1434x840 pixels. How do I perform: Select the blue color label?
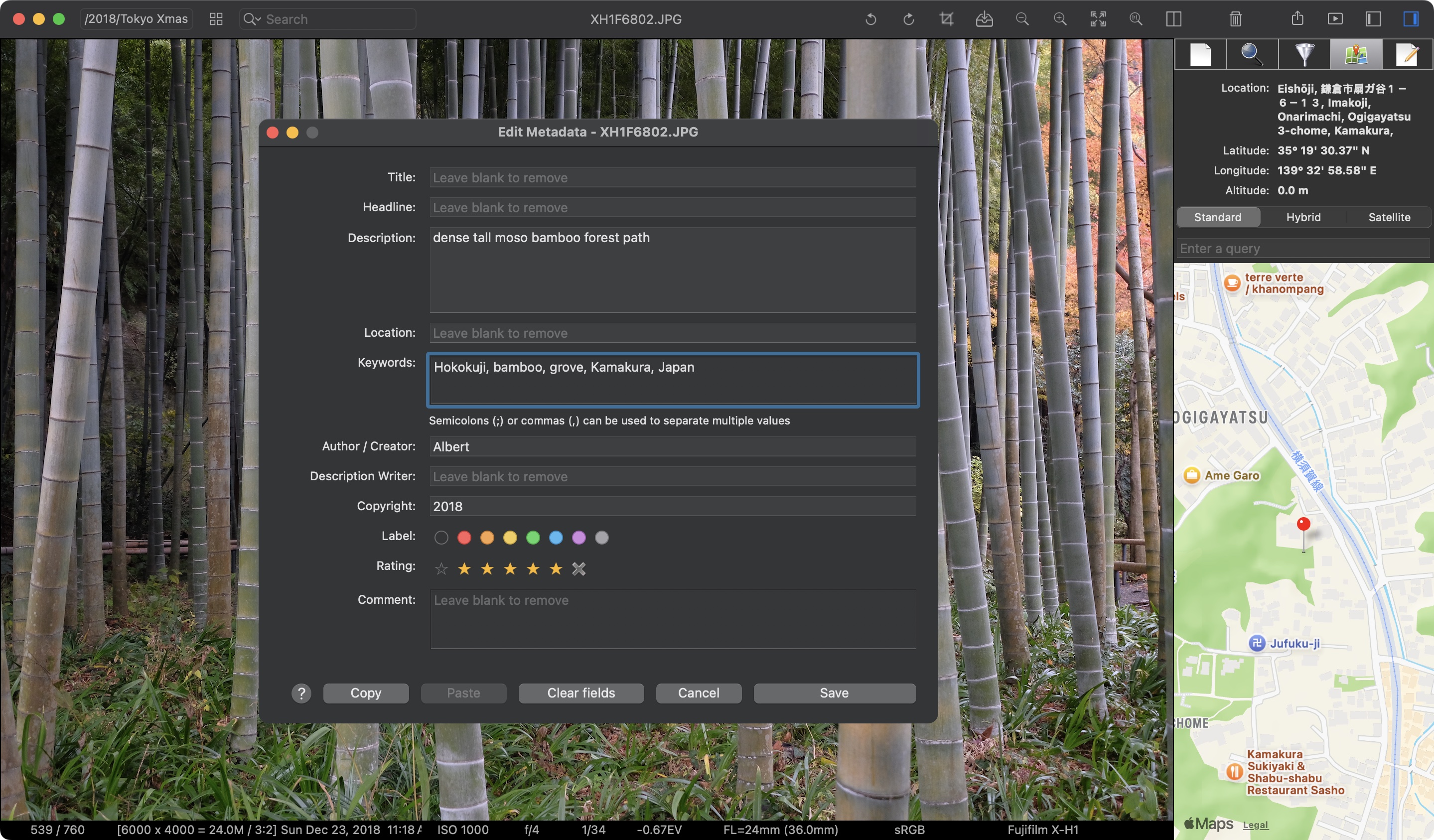click(x=556, y=537)
